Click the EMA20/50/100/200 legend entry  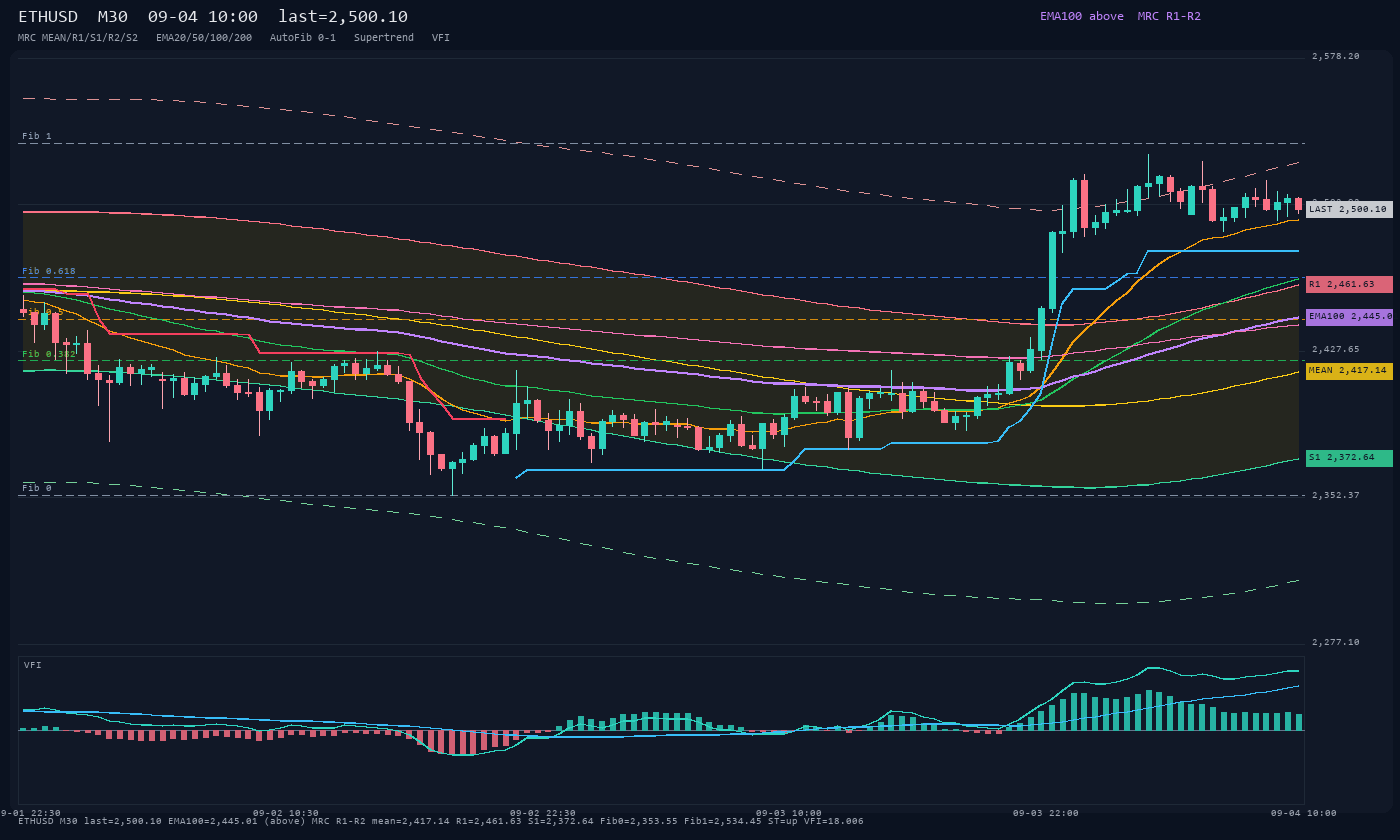[x=204, y=37]
